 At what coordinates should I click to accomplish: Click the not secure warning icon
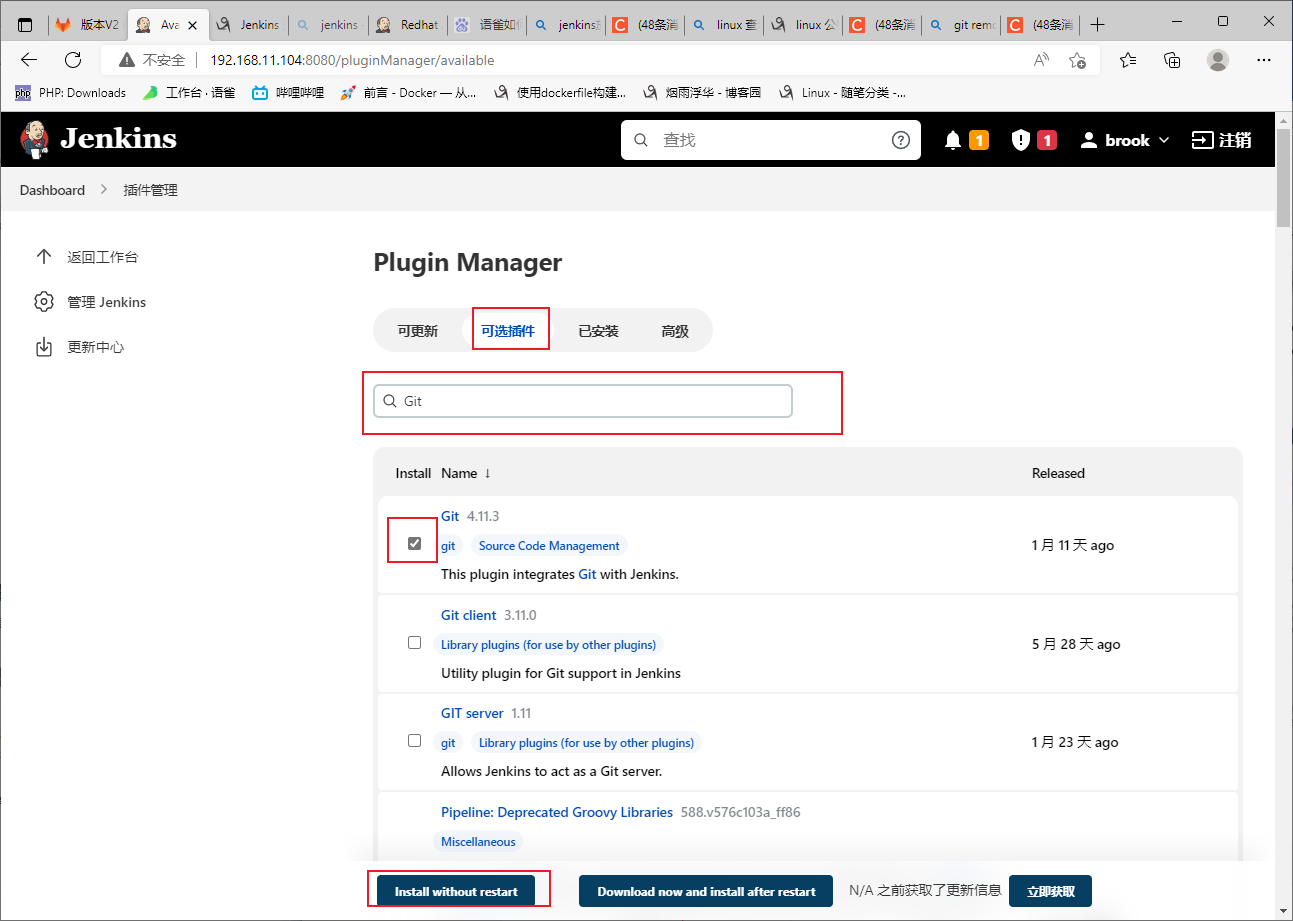[x=127, y=60]
